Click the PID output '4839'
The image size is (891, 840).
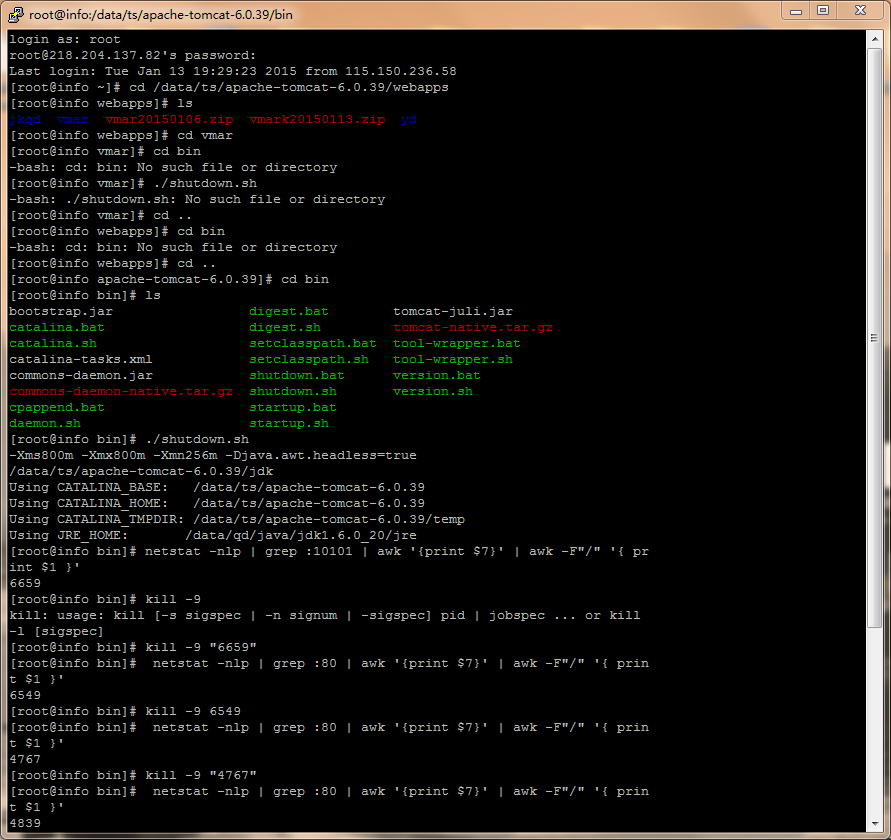coord(25,823)
